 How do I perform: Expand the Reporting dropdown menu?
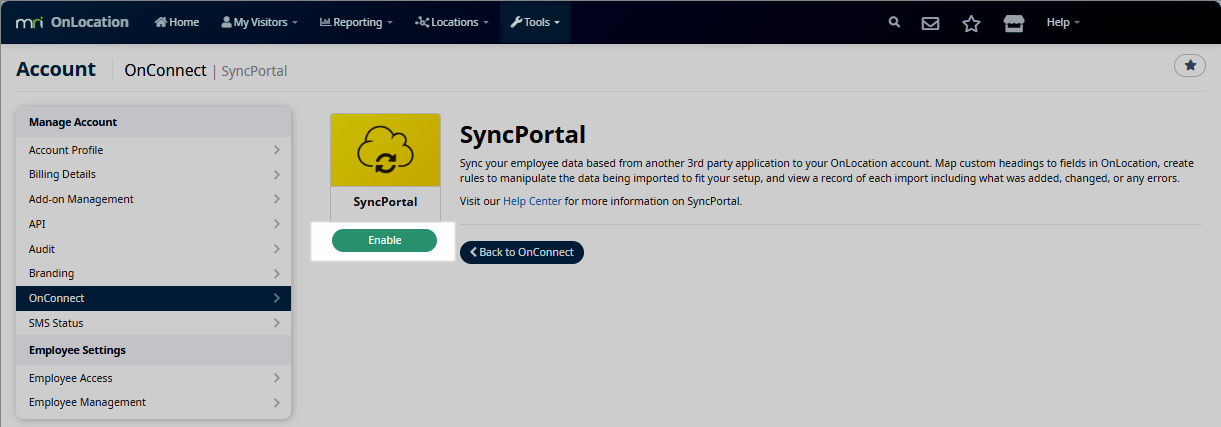355,22
